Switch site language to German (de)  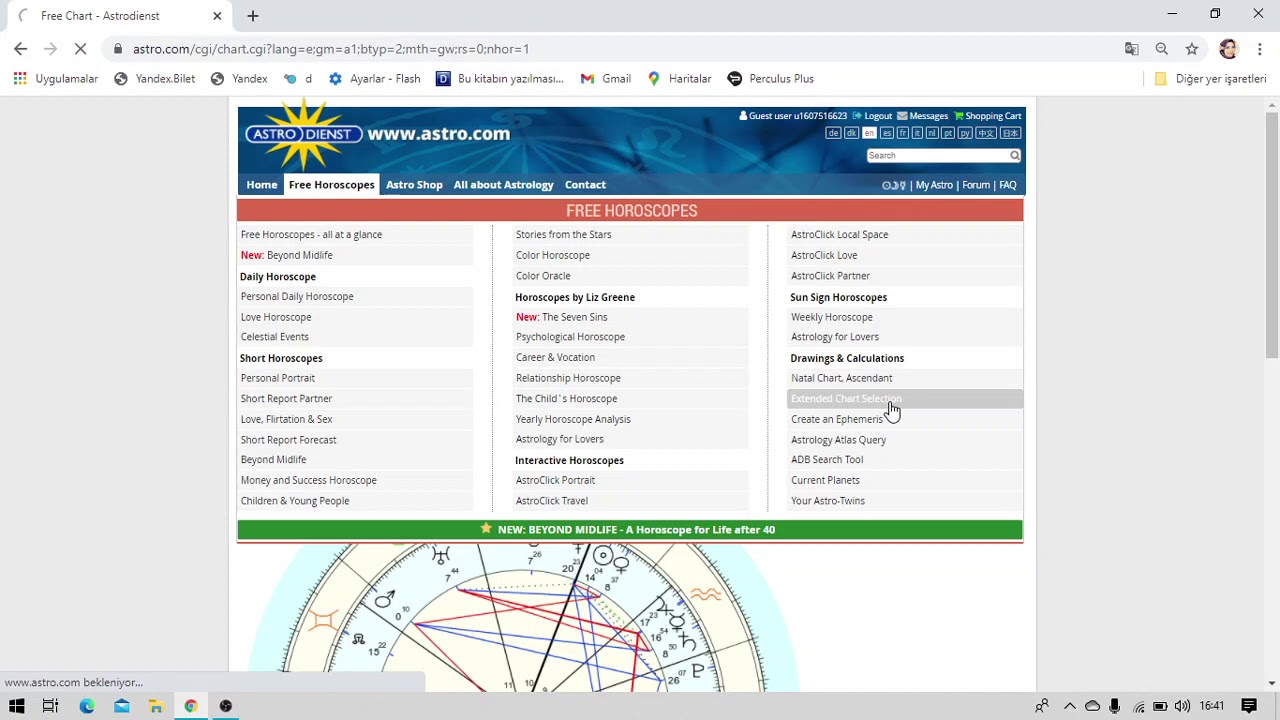pos(833,133)
